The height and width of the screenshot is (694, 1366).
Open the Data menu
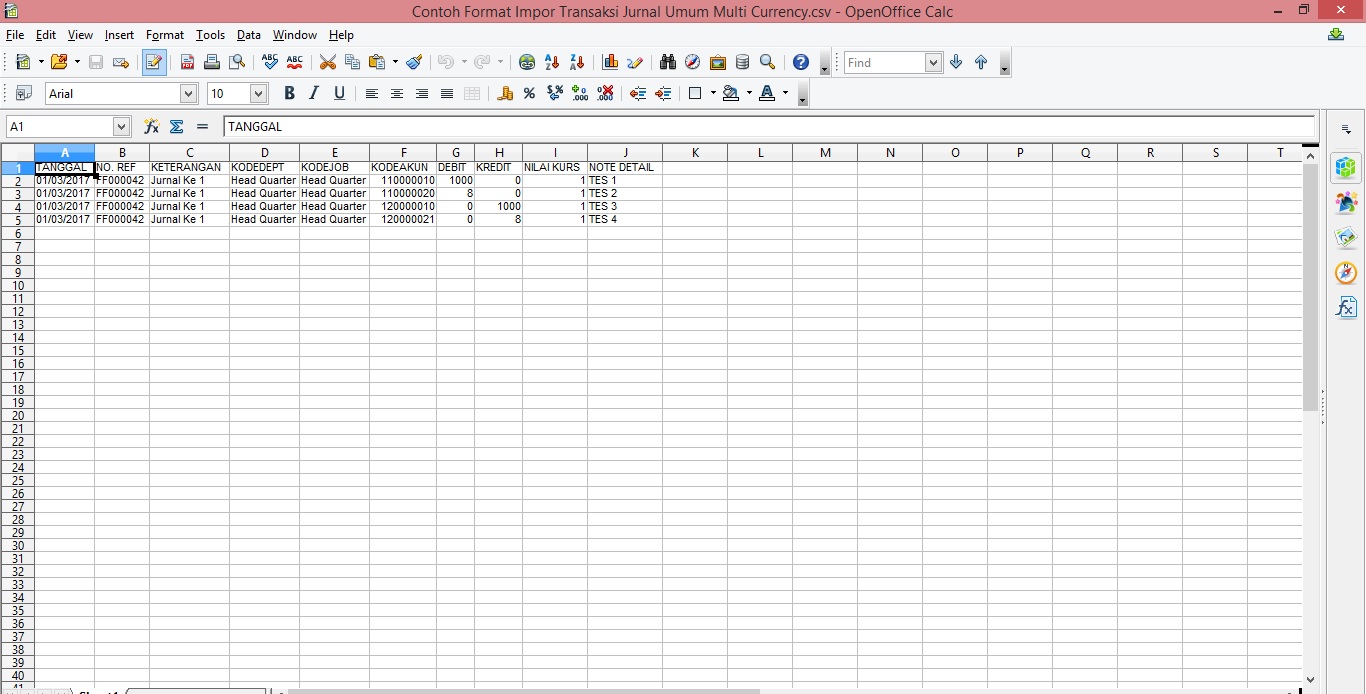[x=249, y=35]
